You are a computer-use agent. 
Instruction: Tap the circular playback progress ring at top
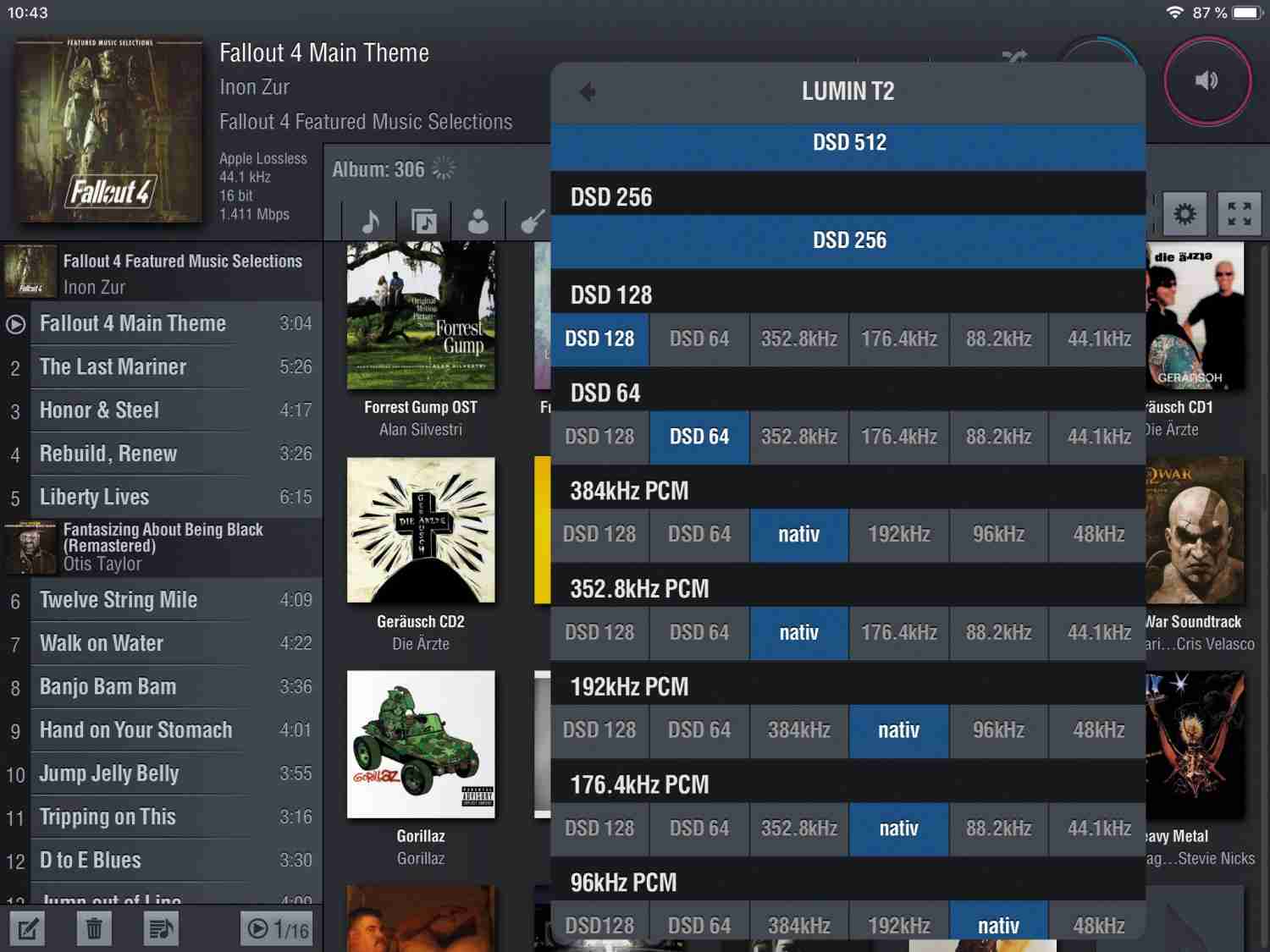1099,49
